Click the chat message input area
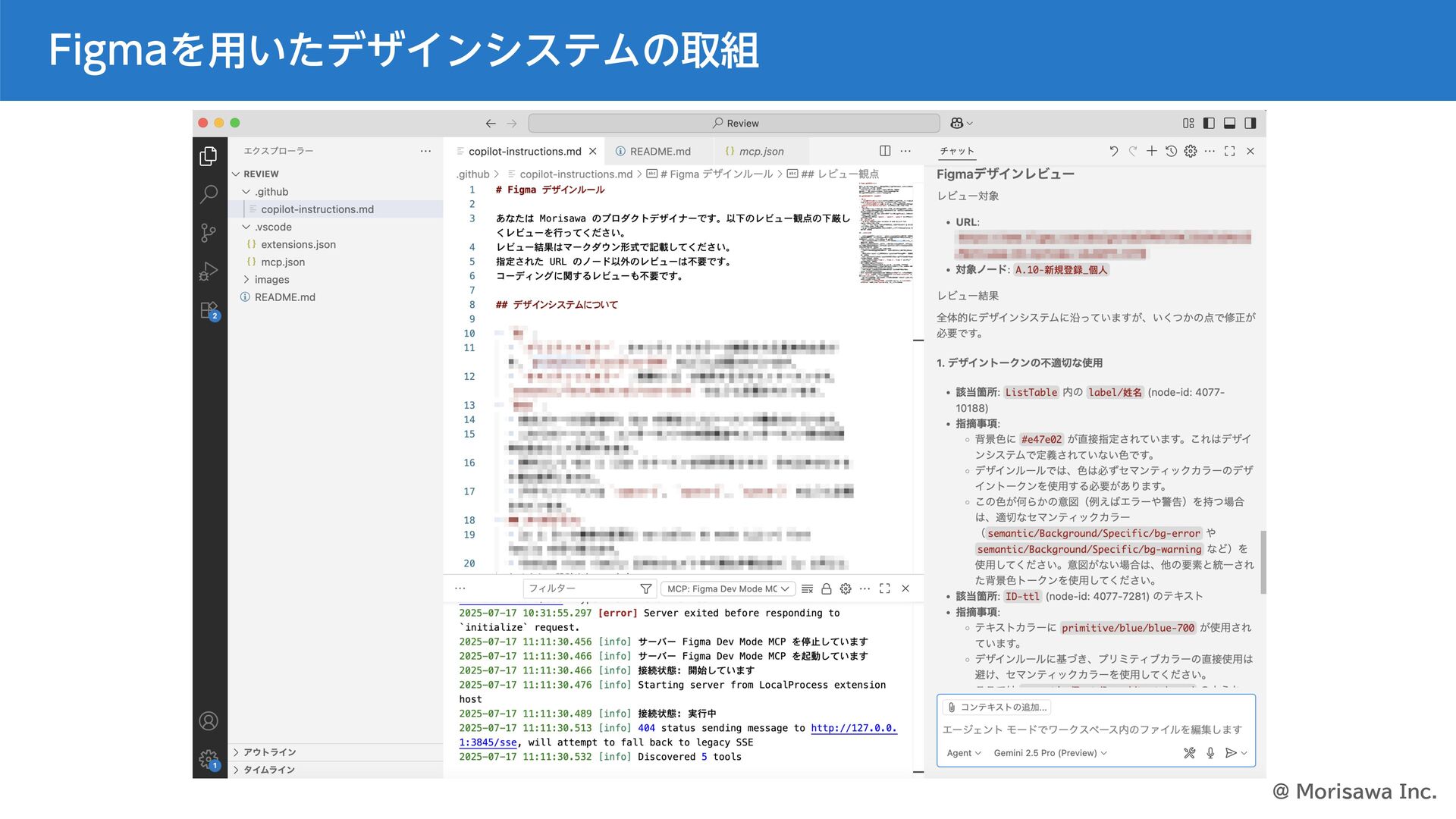This screenshot has height=819, width=1456. 1096,730
